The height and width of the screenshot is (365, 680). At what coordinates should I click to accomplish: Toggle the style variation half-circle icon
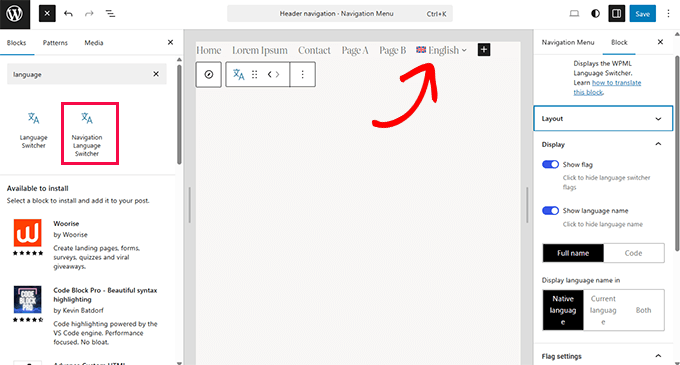[595, 14]
